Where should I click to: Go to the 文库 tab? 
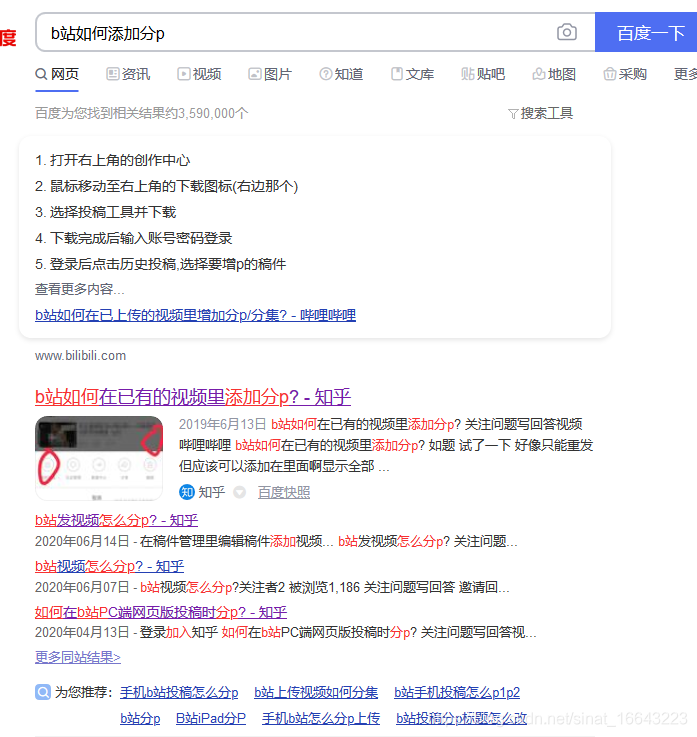412,74
